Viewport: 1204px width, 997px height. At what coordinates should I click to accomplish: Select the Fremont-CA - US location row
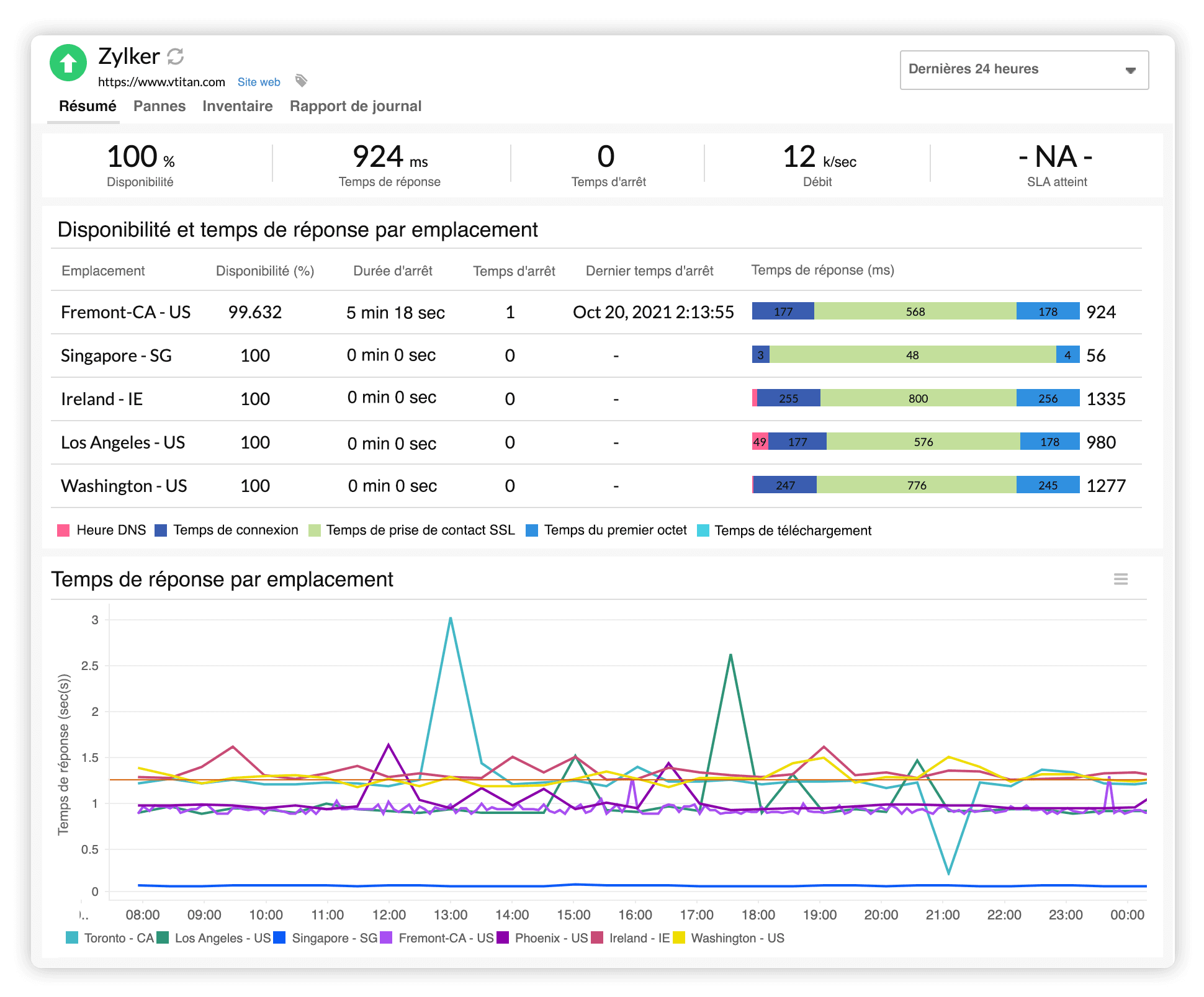coord(596,312)
